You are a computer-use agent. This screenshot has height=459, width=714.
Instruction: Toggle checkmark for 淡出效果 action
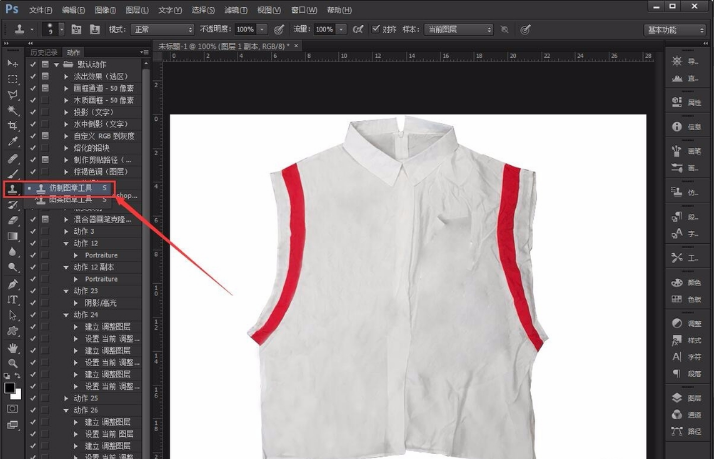tap(33, 75)
